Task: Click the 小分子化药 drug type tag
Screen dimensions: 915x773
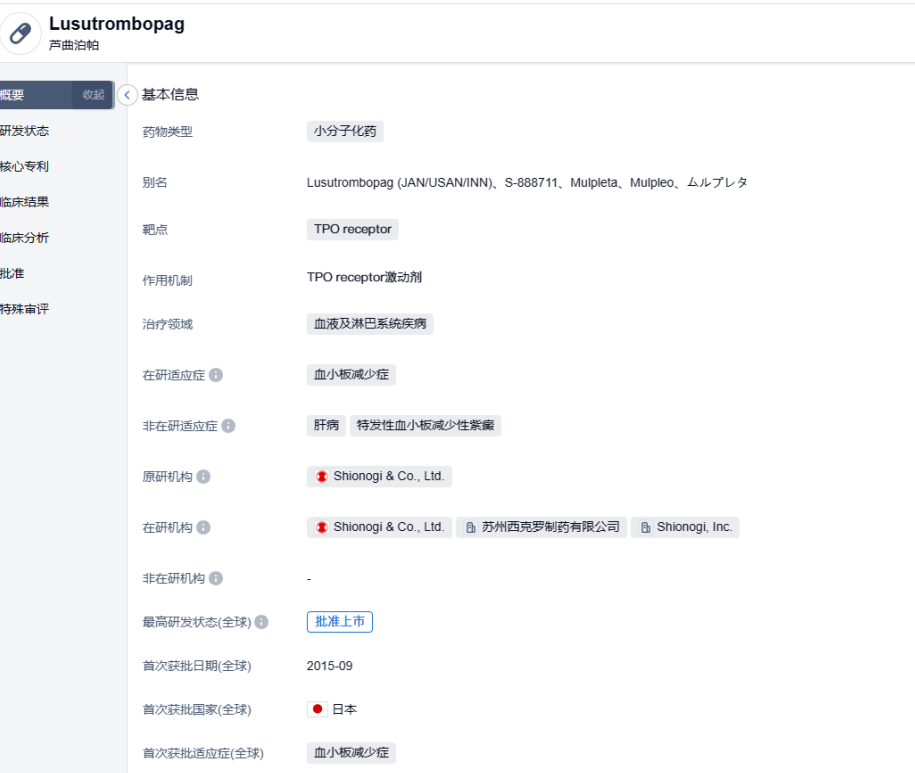Action: (x=345, y=131)
